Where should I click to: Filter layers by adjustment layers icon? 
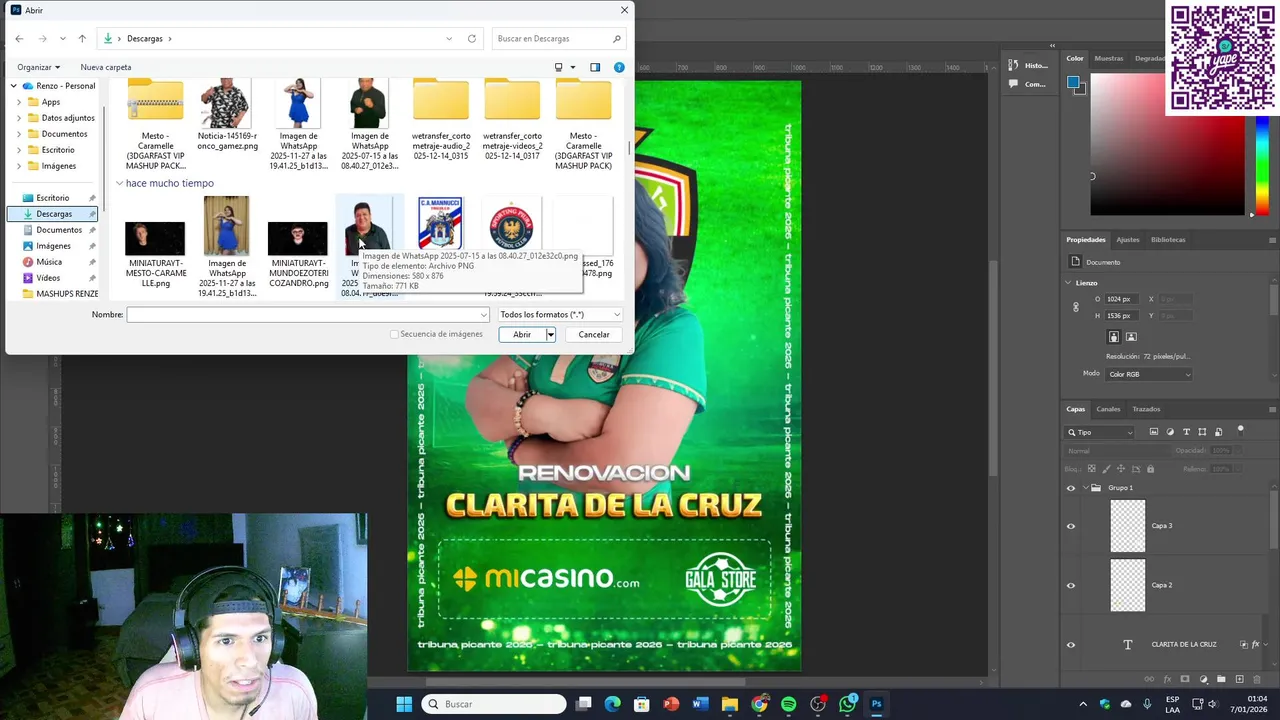click(x=1170, y=432)
